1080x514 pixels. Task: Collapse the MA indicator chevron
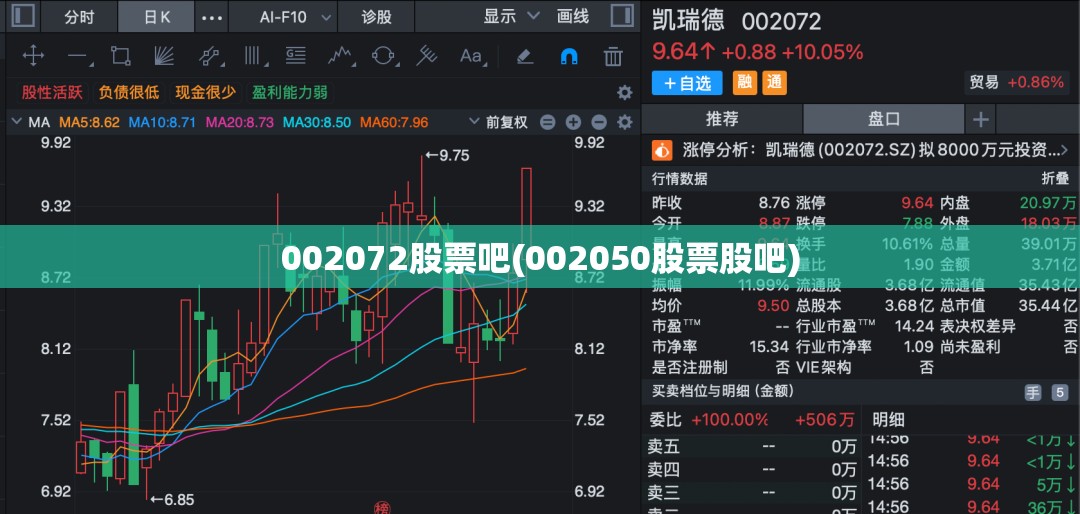coord(17,123)
